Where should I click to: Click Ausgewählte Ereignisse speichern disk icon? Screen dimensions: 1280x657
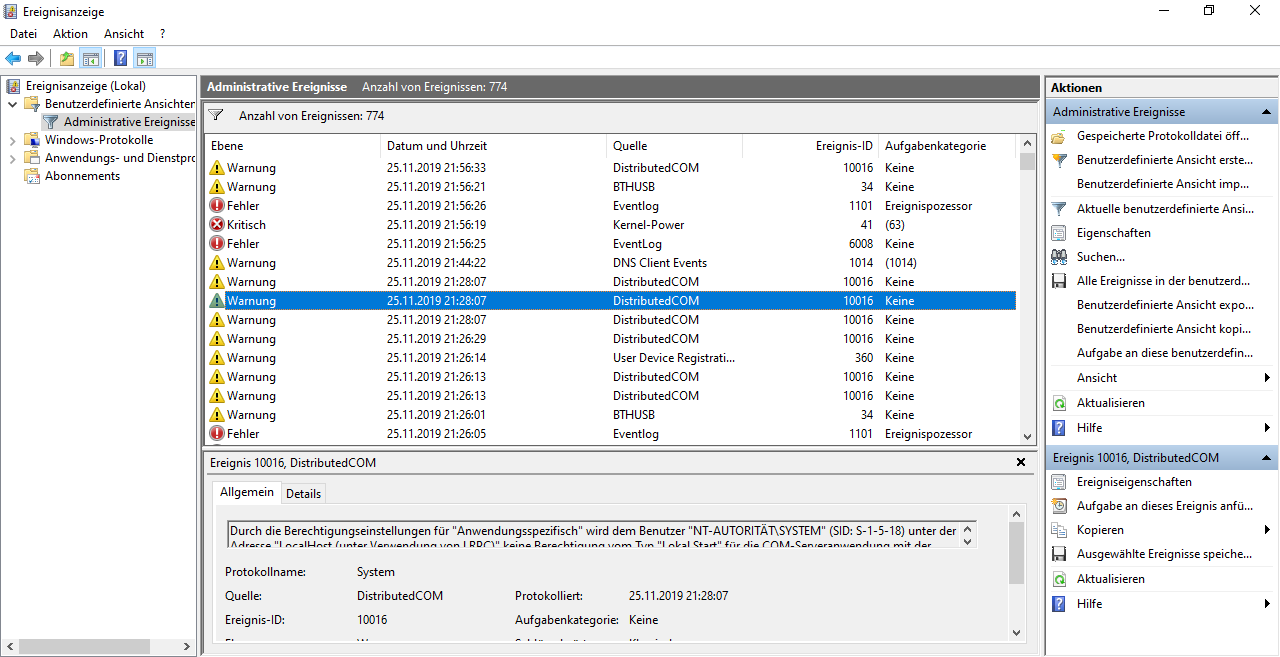click(x=1059, y=554)
